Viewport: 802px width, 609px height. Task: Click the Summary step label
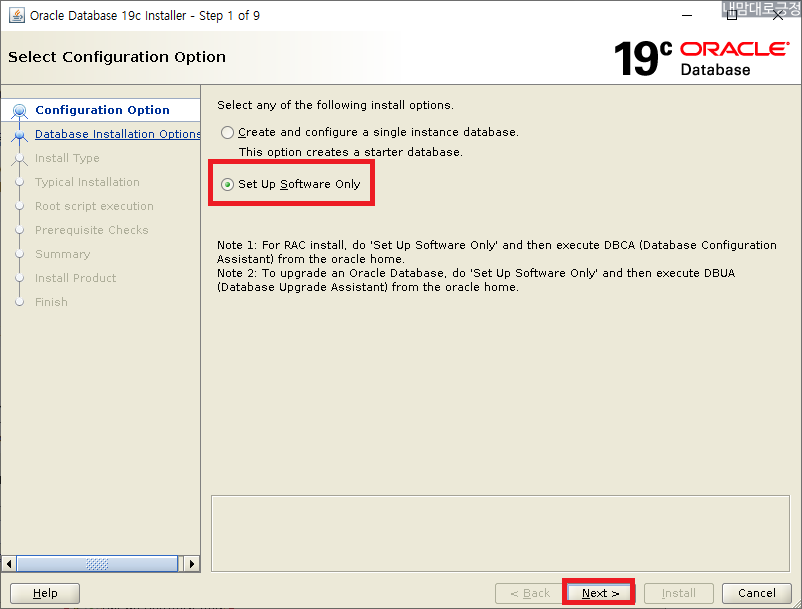tap(62, 254)
